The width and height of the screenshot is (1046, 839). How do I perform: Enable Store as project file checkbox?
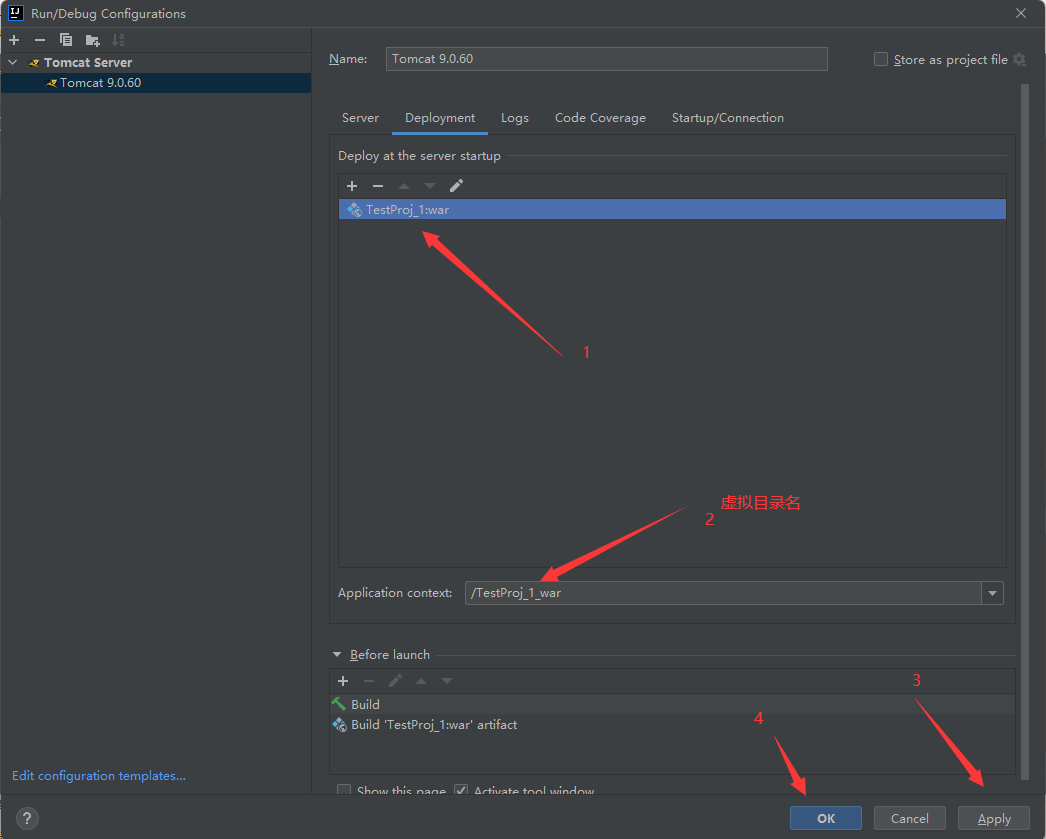(881, 59)
